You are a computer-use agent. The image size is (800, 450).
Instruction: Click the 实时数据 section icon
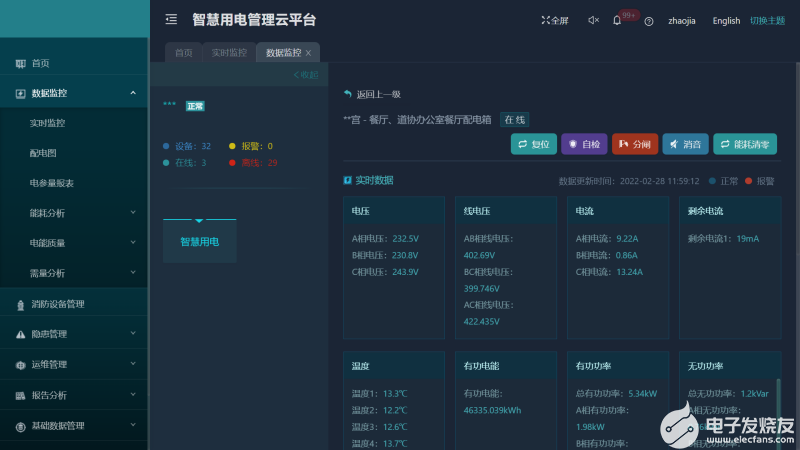click(x=347, y=180)
